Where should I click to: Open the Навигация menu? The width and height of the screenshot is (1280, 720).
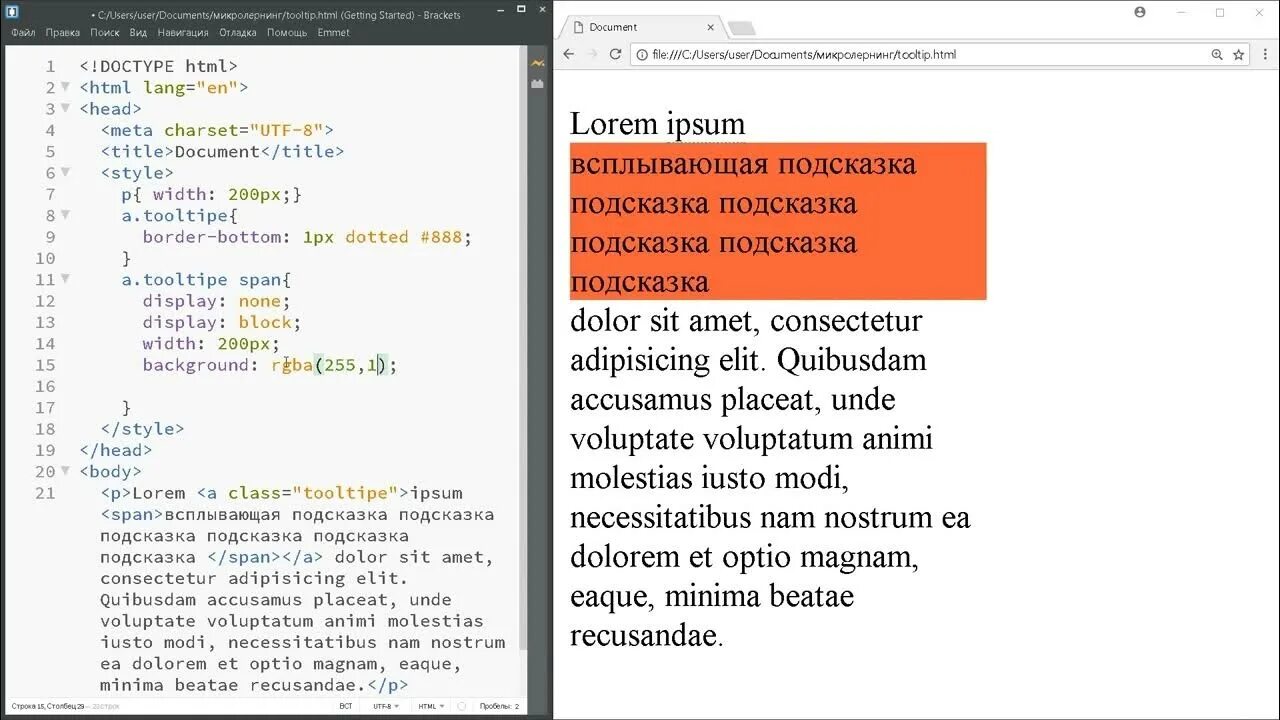[x=183, y=32]
